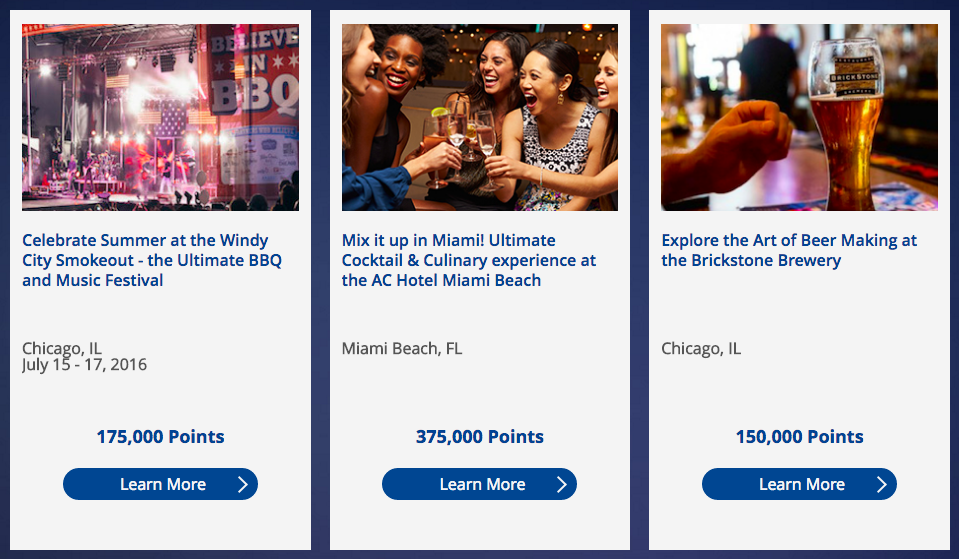Viewport: 959px width, 559px height.
Task: Click the Mix it up in Miami title
Action: point(469,260)
